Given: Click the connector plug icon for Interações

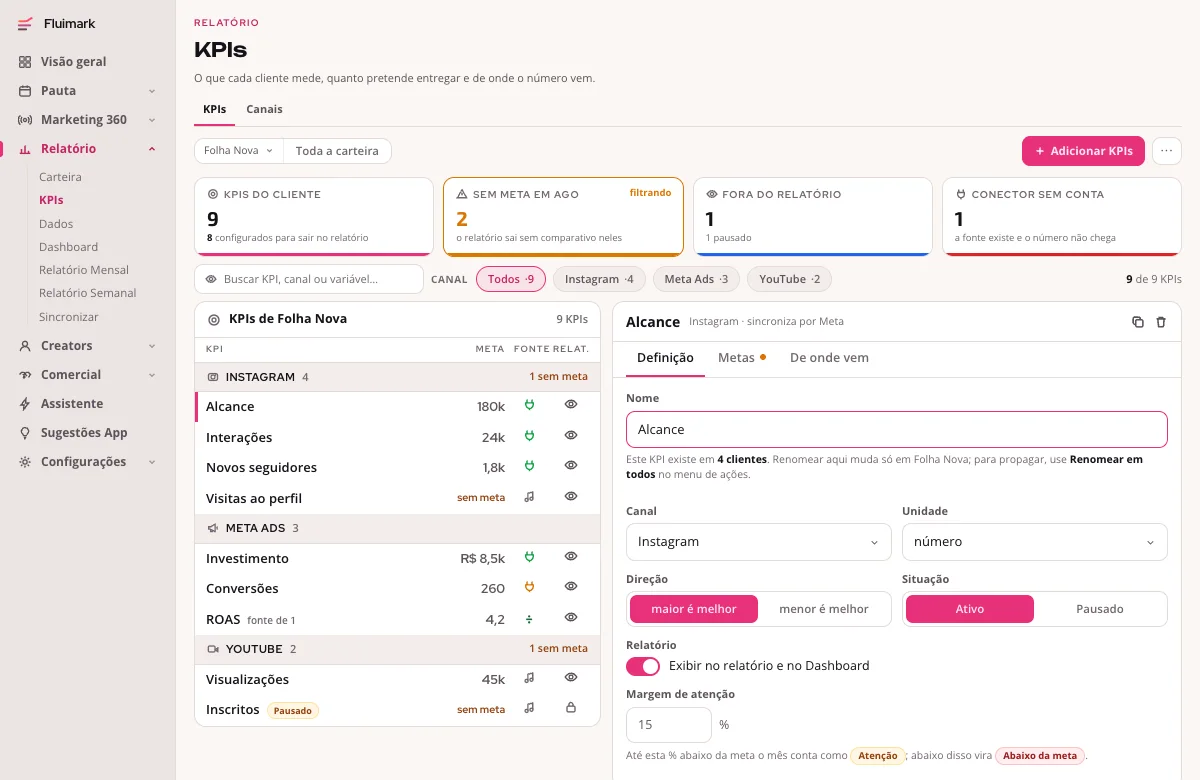Looking at the screenshot, I should (x=530, y=435).
